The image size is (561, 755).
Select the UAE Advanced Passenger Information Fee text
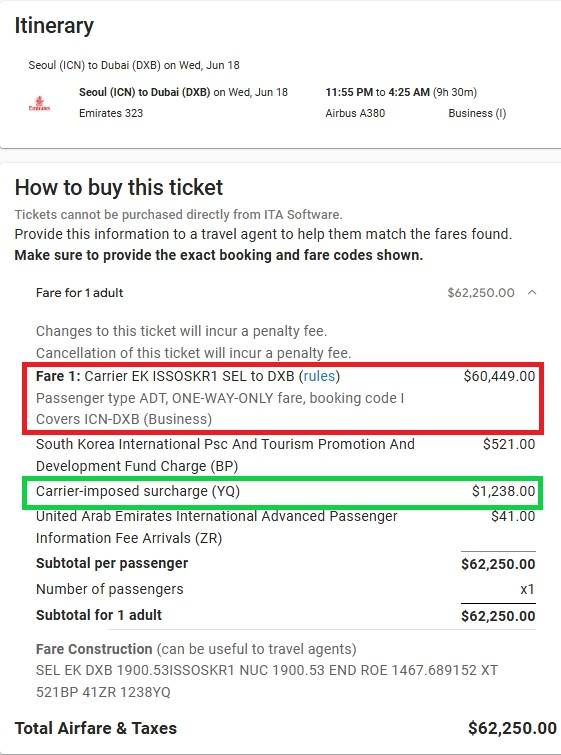[217, 527]
